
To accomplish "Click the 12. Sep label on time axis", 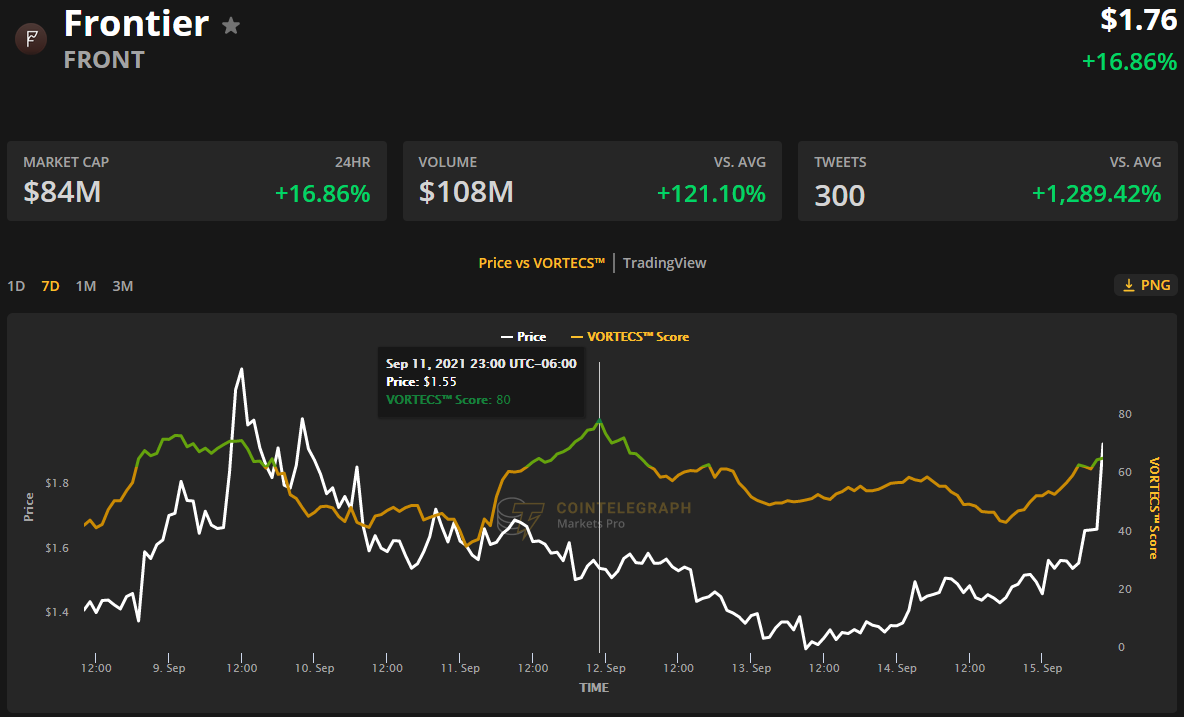I will (606, 668).
